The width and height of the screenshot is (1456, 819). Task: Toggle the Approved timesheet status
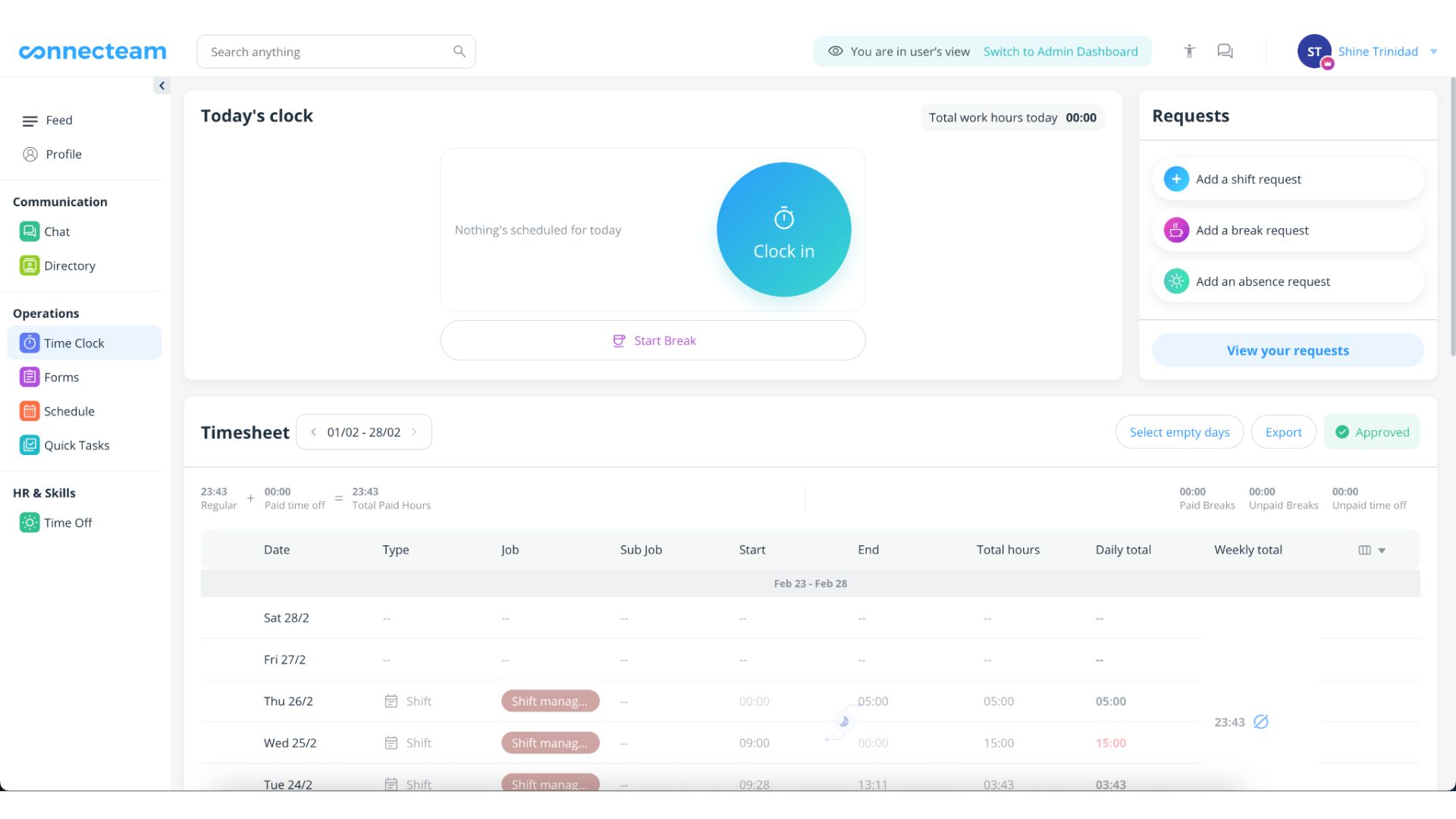pos(1372,432)
